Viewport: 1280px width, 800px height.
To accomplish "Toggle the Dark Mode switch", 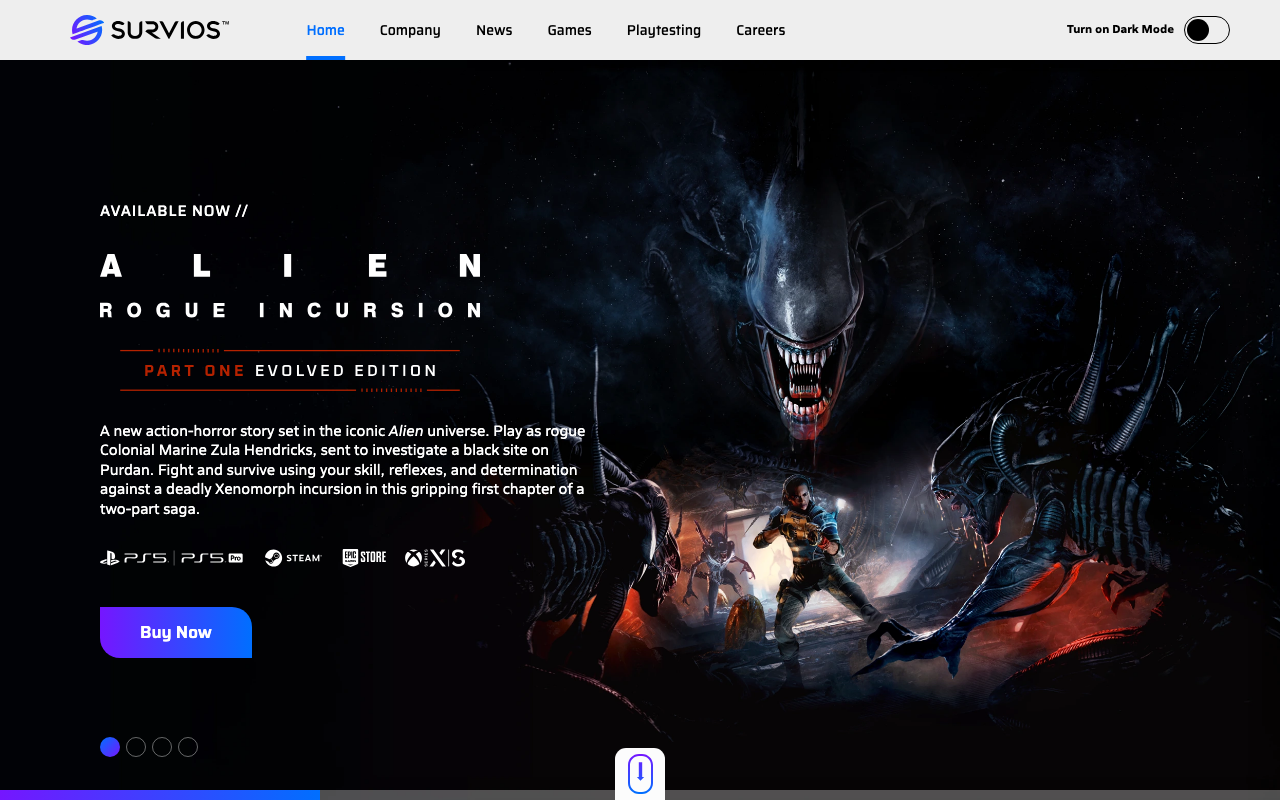I will (x=1206, y=30).
